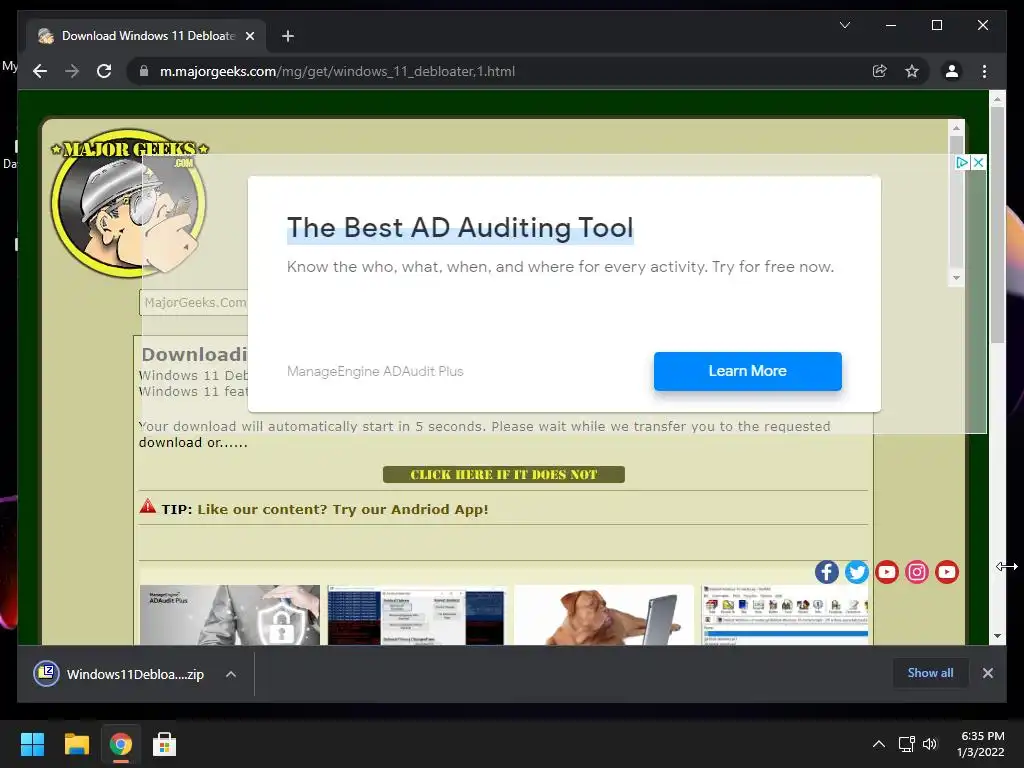Open File Explorer from the taskbar
This screenshot has height=768, width=1024.
pos(76,744)
